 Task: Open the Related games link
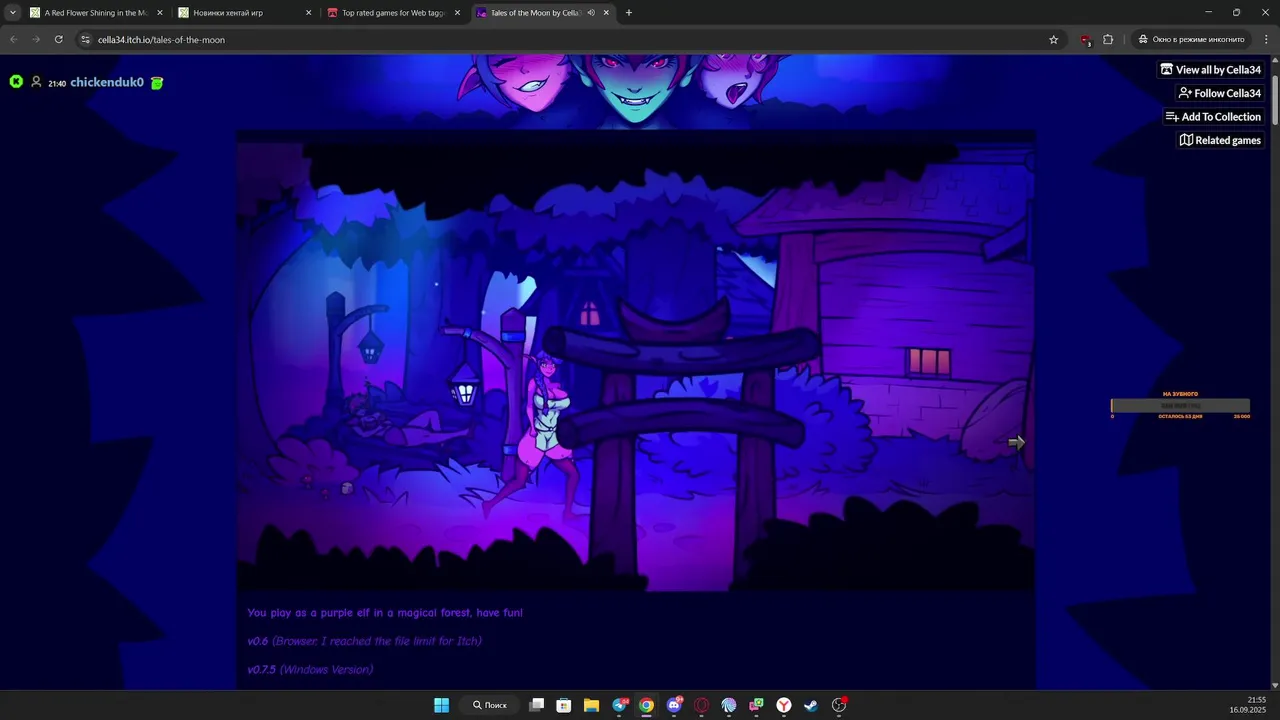[x=1220, y=140]
